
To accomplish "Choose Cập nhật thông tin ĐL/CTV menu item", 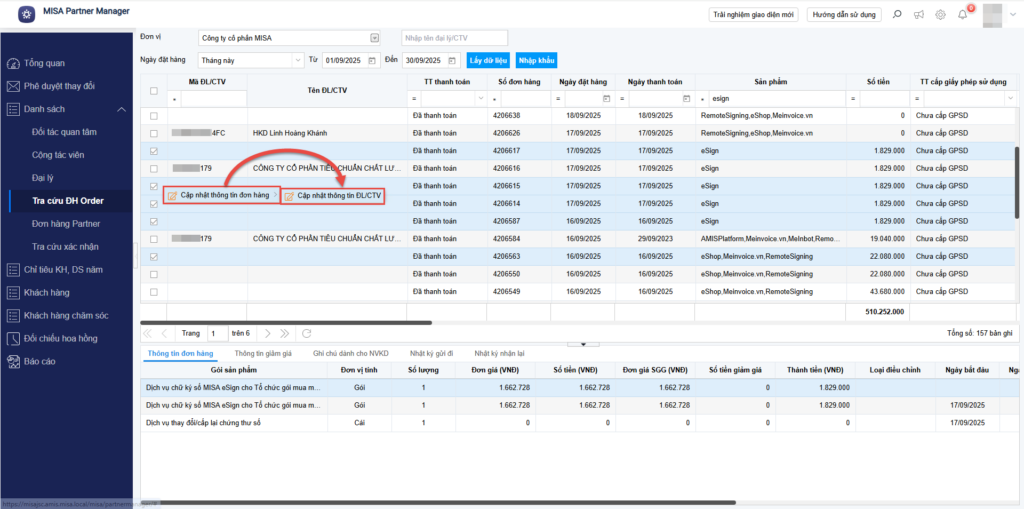I will click(x=332, y=196).
